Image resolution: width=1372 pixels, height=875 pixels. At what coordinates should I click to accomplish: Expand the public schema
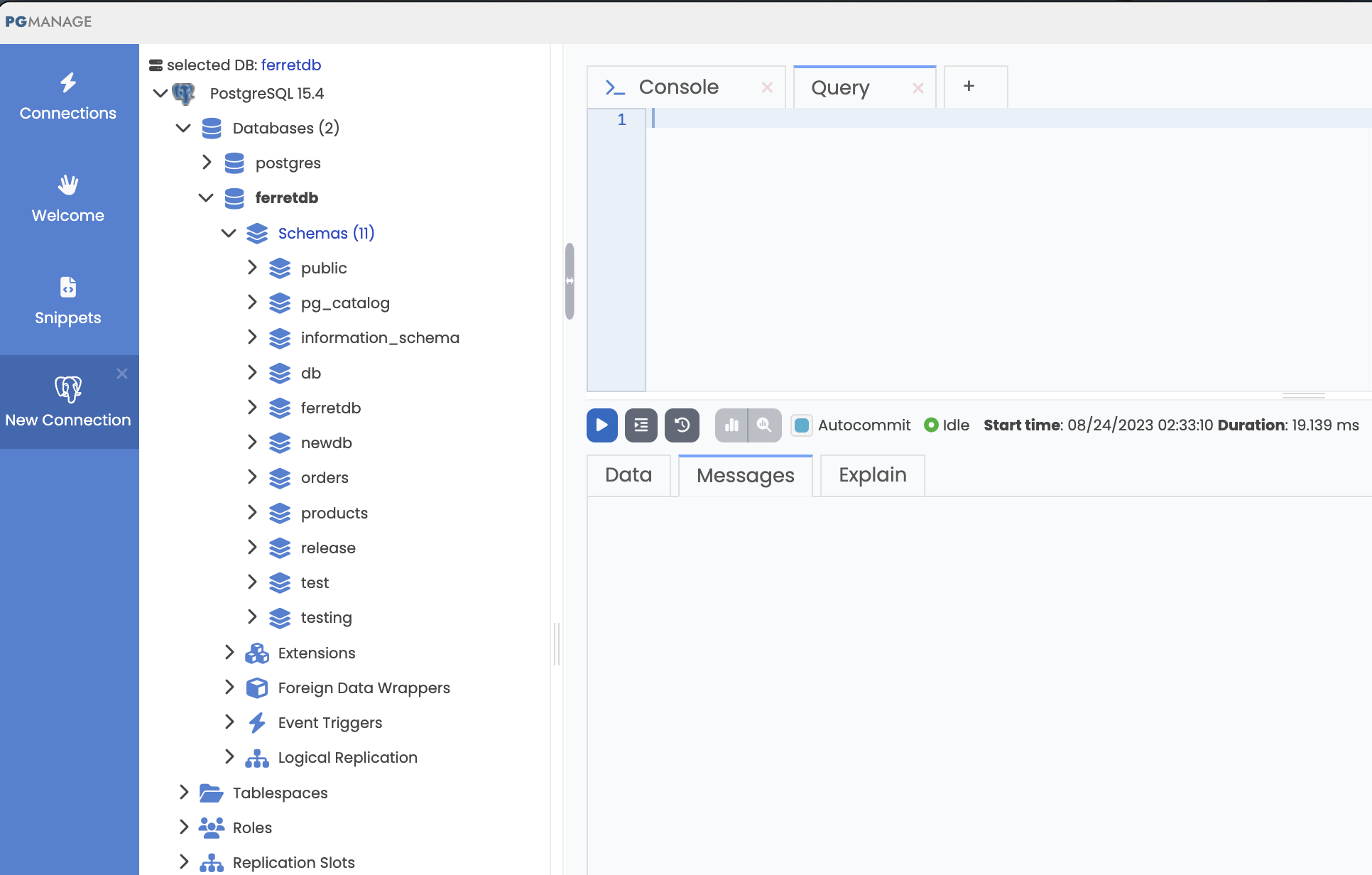253,268
